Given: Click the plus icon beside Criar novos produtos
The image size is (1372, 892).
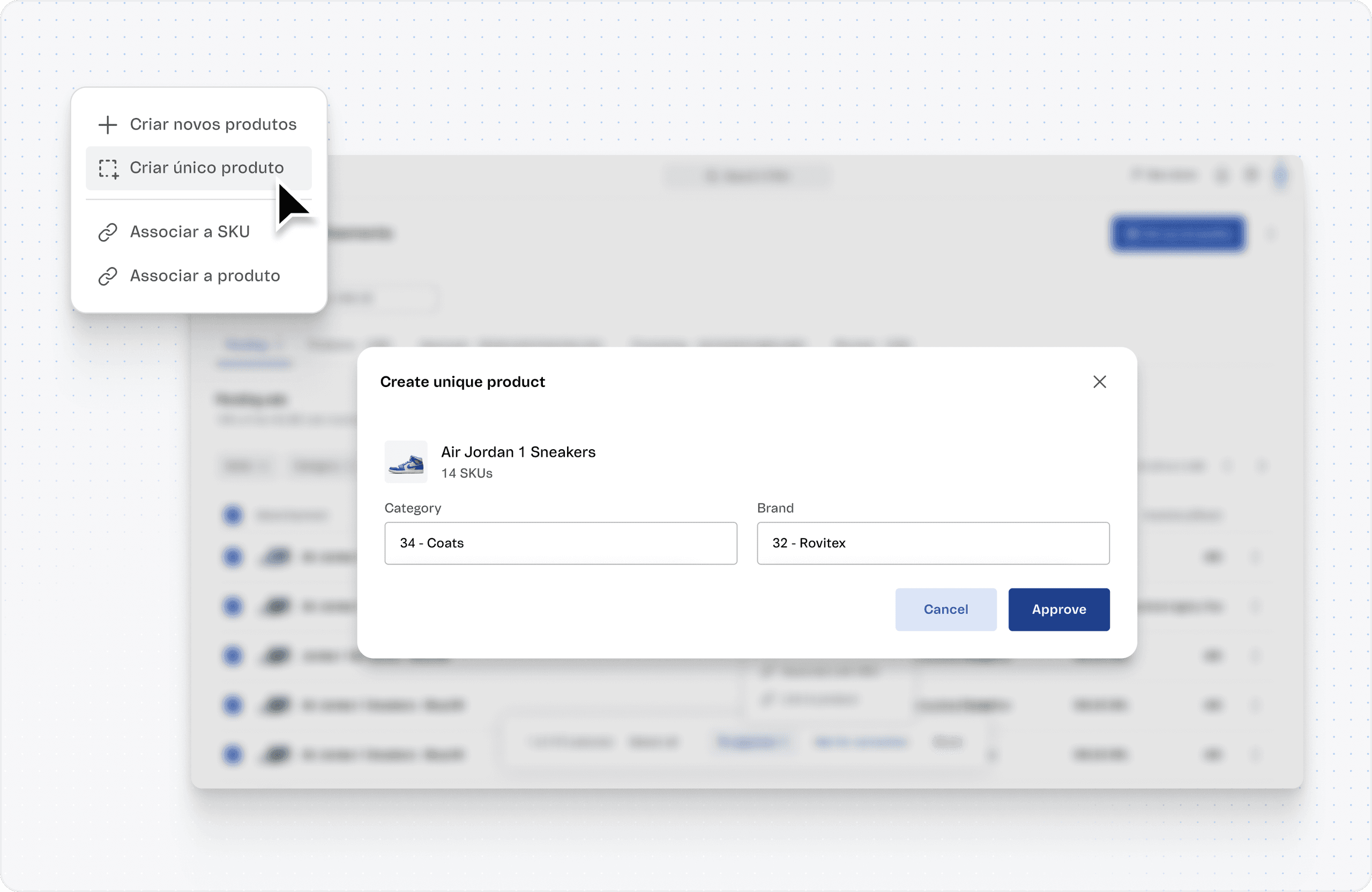Looking at the screenshot, I should click(108, 124).
